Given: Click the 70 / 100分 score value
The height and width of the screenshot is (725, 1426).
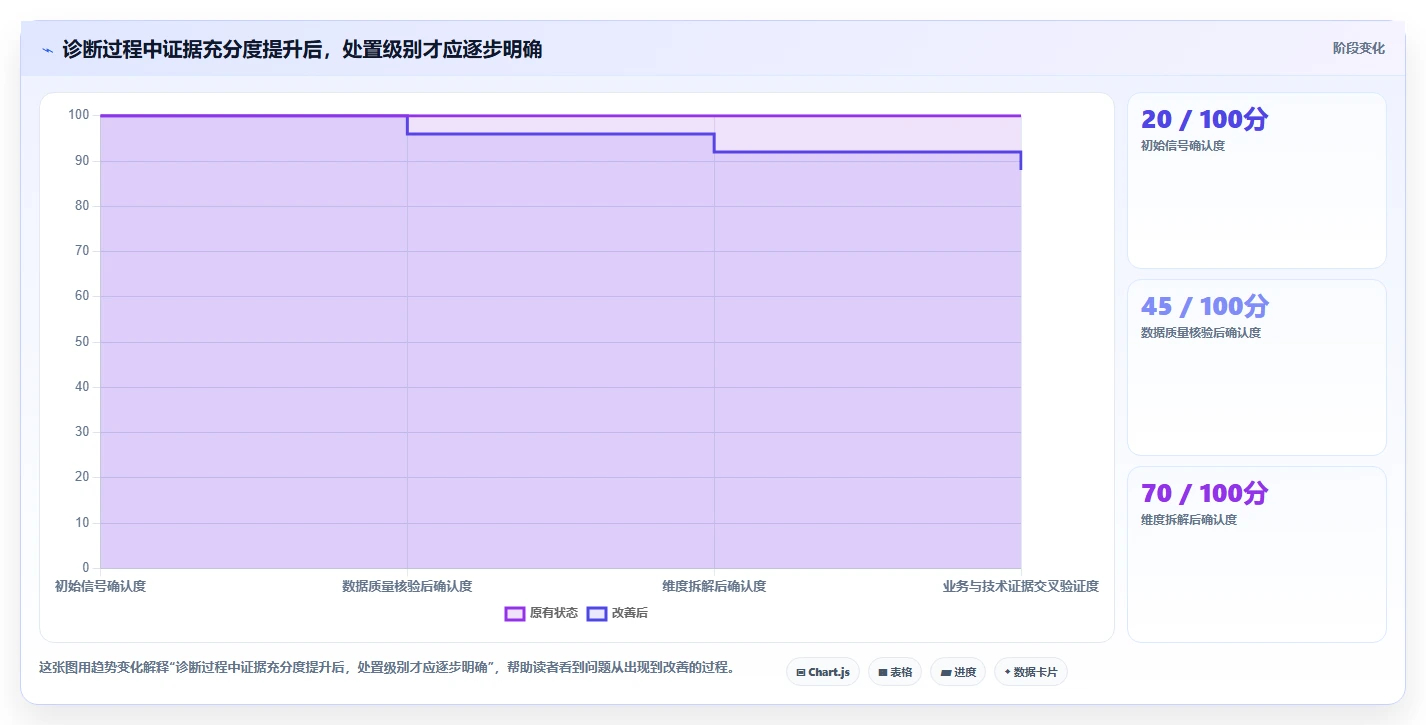Looking at the screenshot, I should coord(1205,493).
